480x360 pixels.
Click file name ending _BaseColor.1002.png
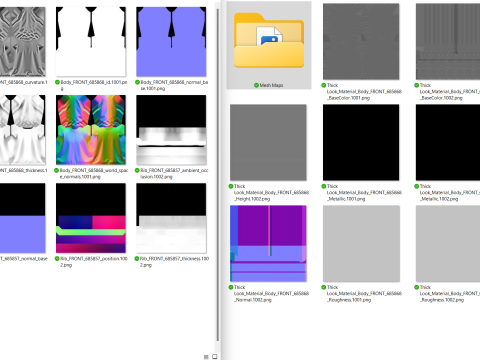click(x=450, y=92)
